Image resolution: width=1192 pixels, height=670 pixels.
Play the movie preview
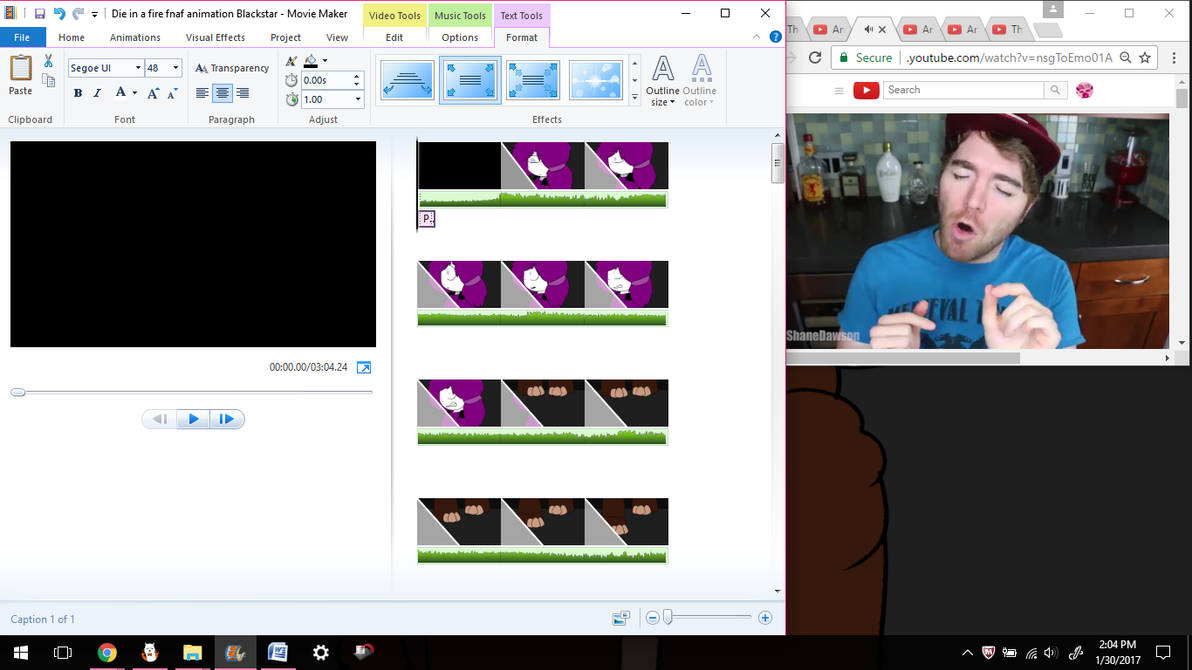tap(193, 419)
